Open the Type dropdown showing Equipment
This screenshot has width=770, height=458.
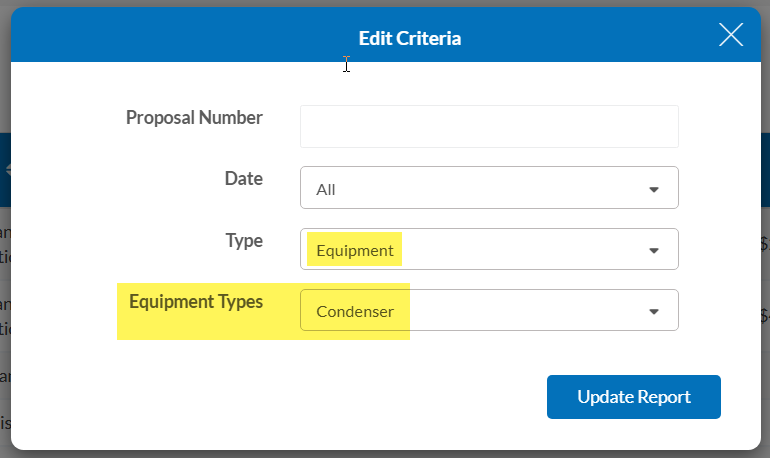489,249
